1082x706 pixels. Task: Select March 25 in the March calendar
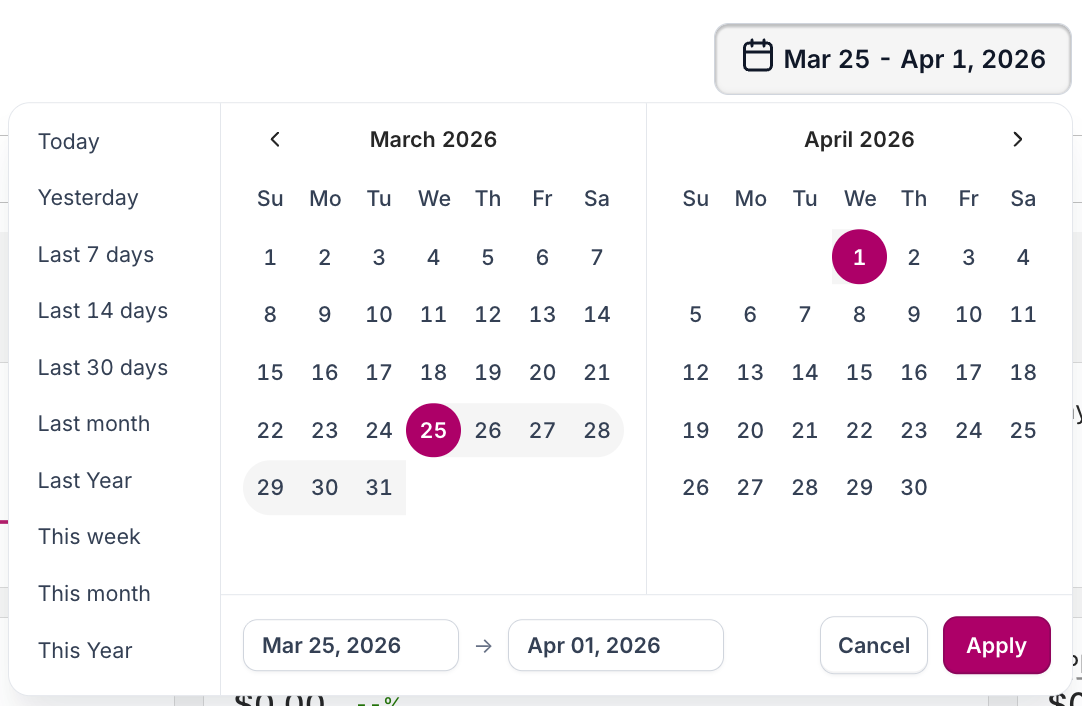433,430
